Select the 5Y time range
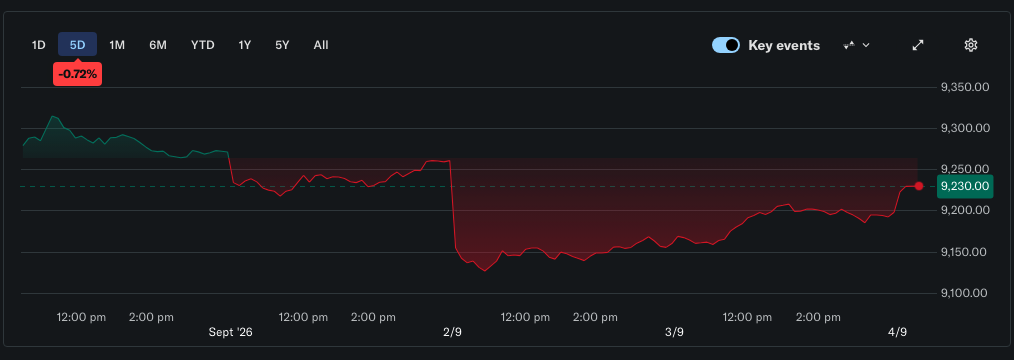1014x360 pixels. click(x=282, y=45)
